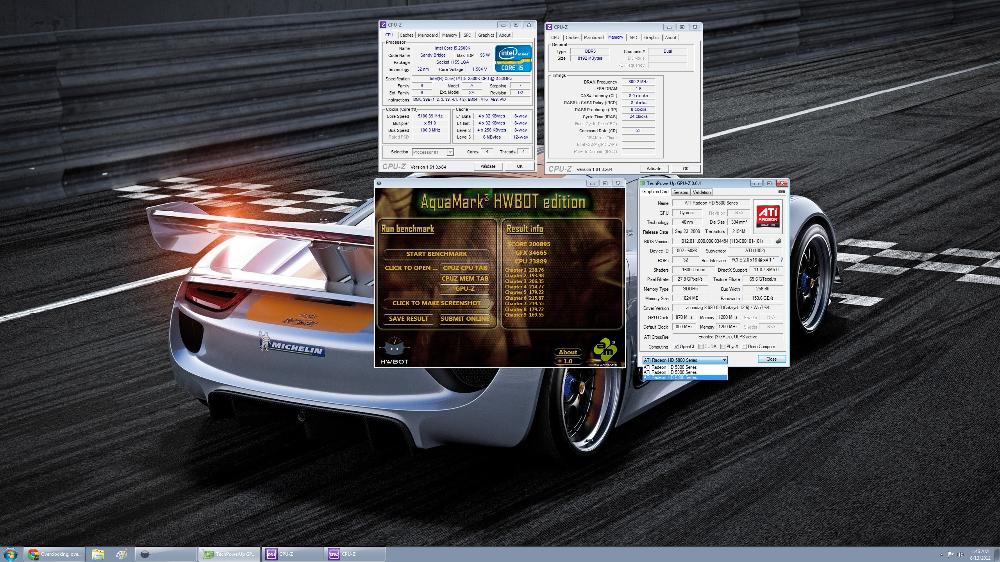Click SAVE RESULT in AquaMark
Viewport: 1000px width, 562px height.
(x=409, y=318)
